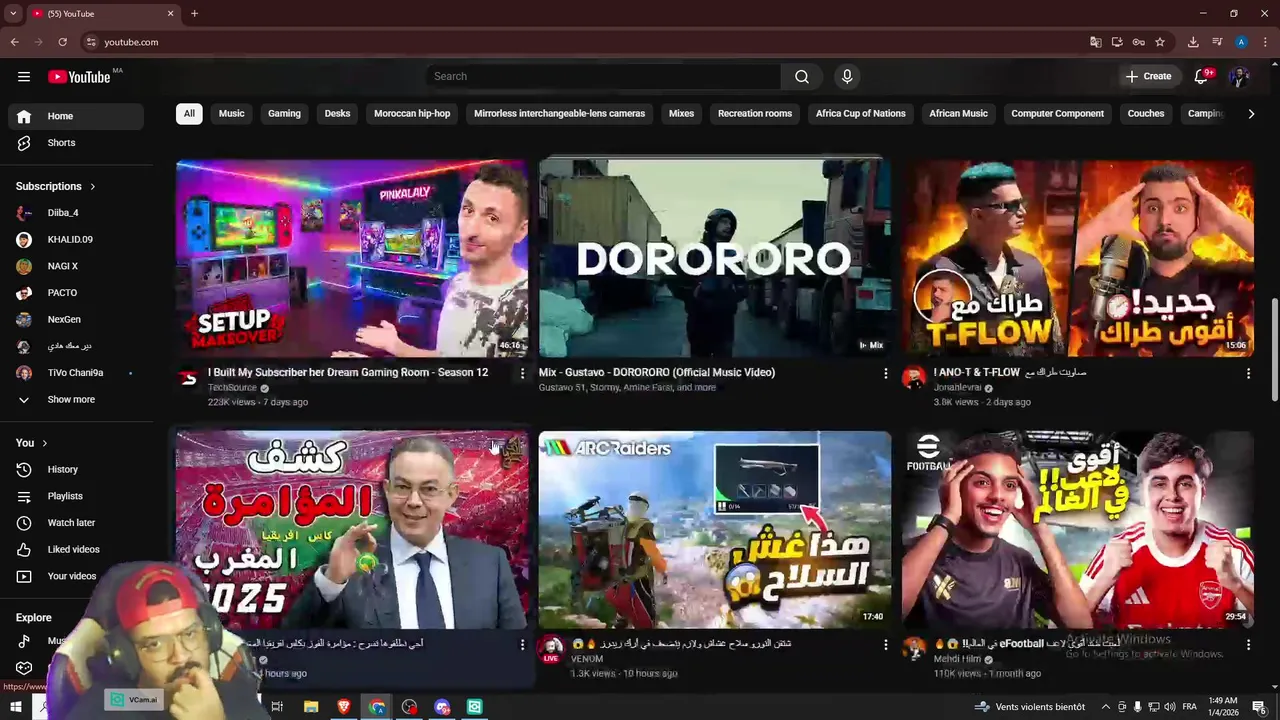Open the YouTube account avatar menu
Image resolution: width=1280 pixels, height=720 pixels.
[1239, 76]
